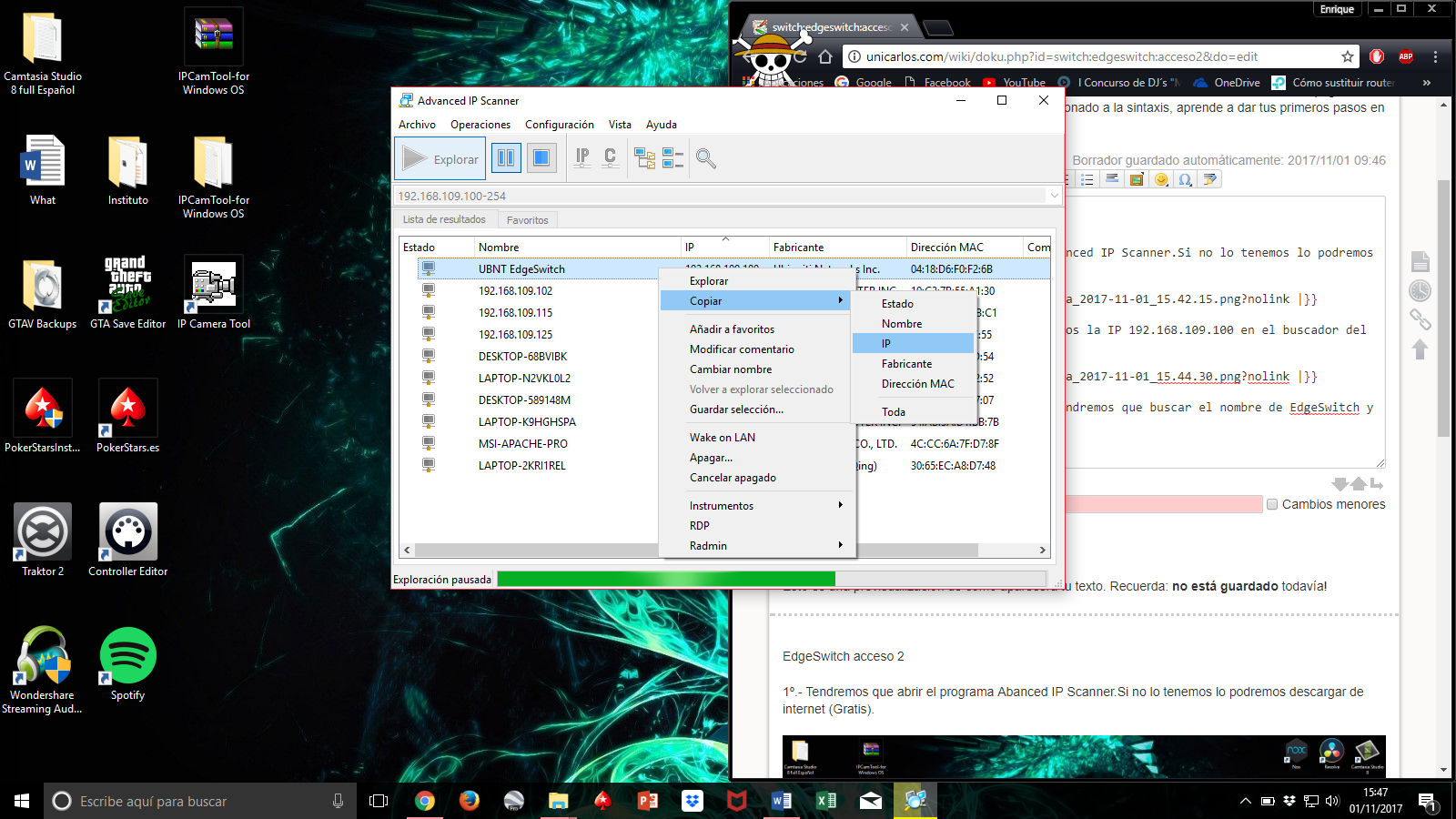Viewport: 1456px width, 819px height.
Task: Click browser home icon
Action: click(x=825, y=56)
